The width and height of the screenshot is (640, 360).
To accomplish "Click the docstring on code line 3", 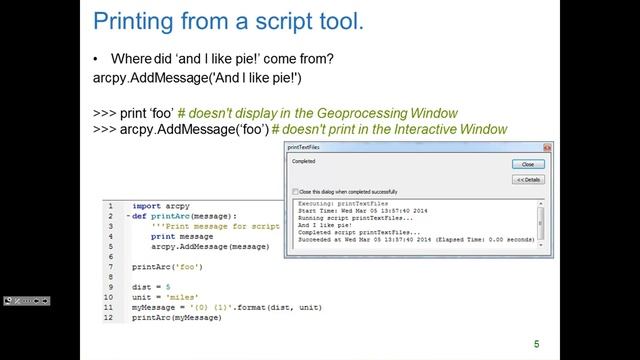I will point(215,227).
